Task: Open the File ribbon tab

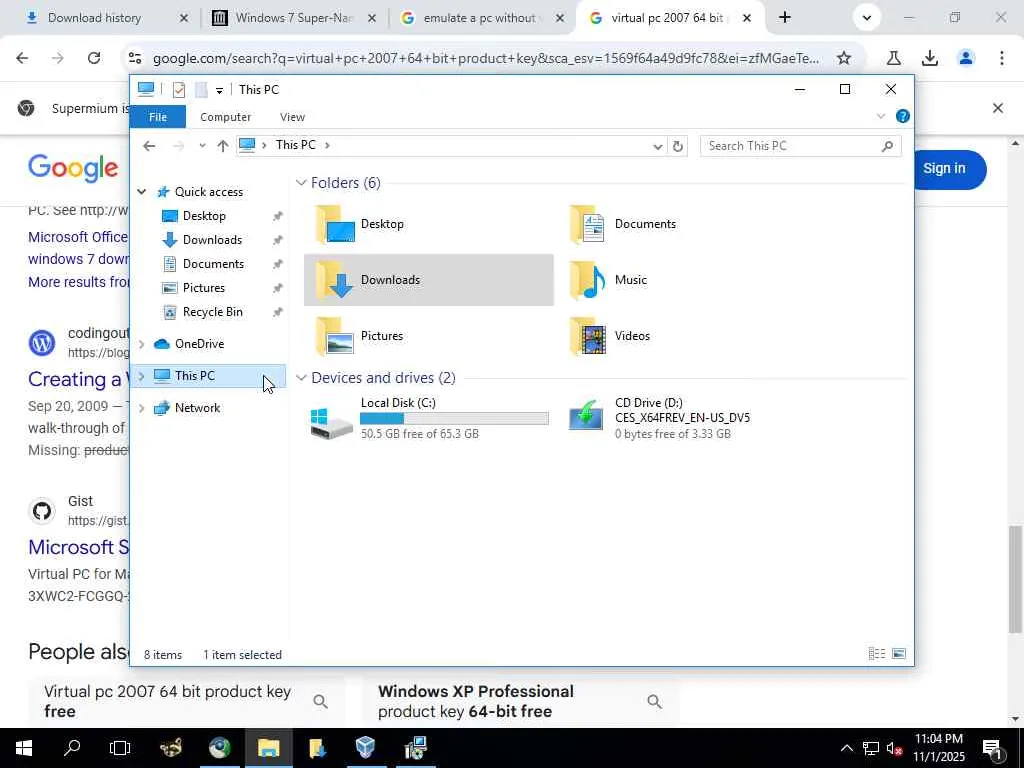Action: (x=158, y=117)
